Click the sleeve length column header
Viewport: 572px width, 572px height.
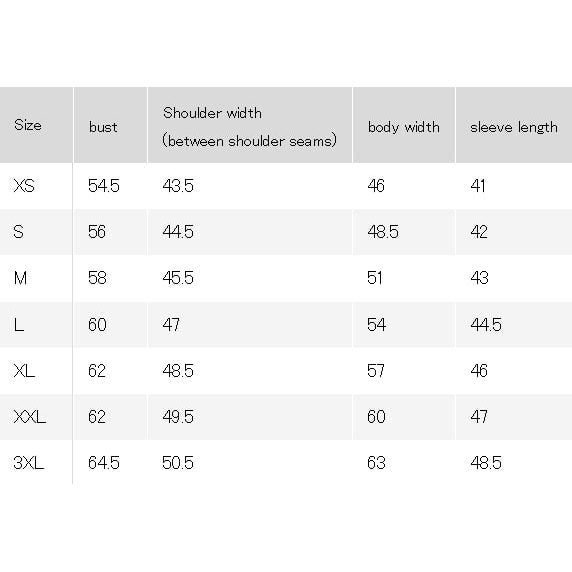tap(514, 127)
